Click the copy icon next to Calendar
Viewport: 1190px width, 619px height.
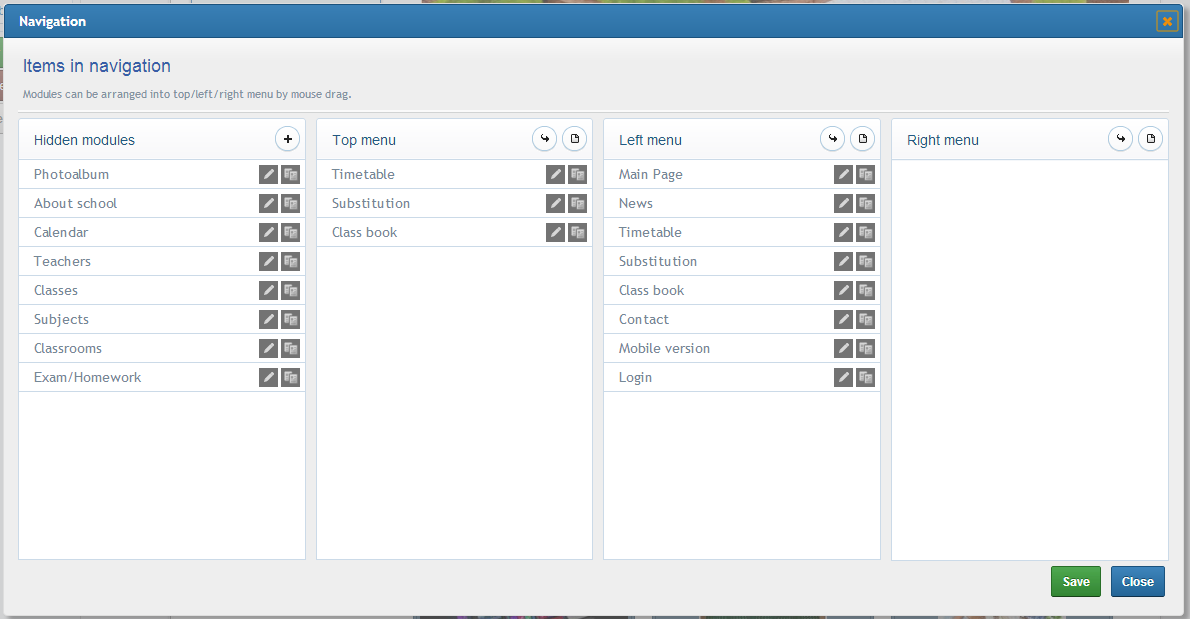tap(290, 232)
